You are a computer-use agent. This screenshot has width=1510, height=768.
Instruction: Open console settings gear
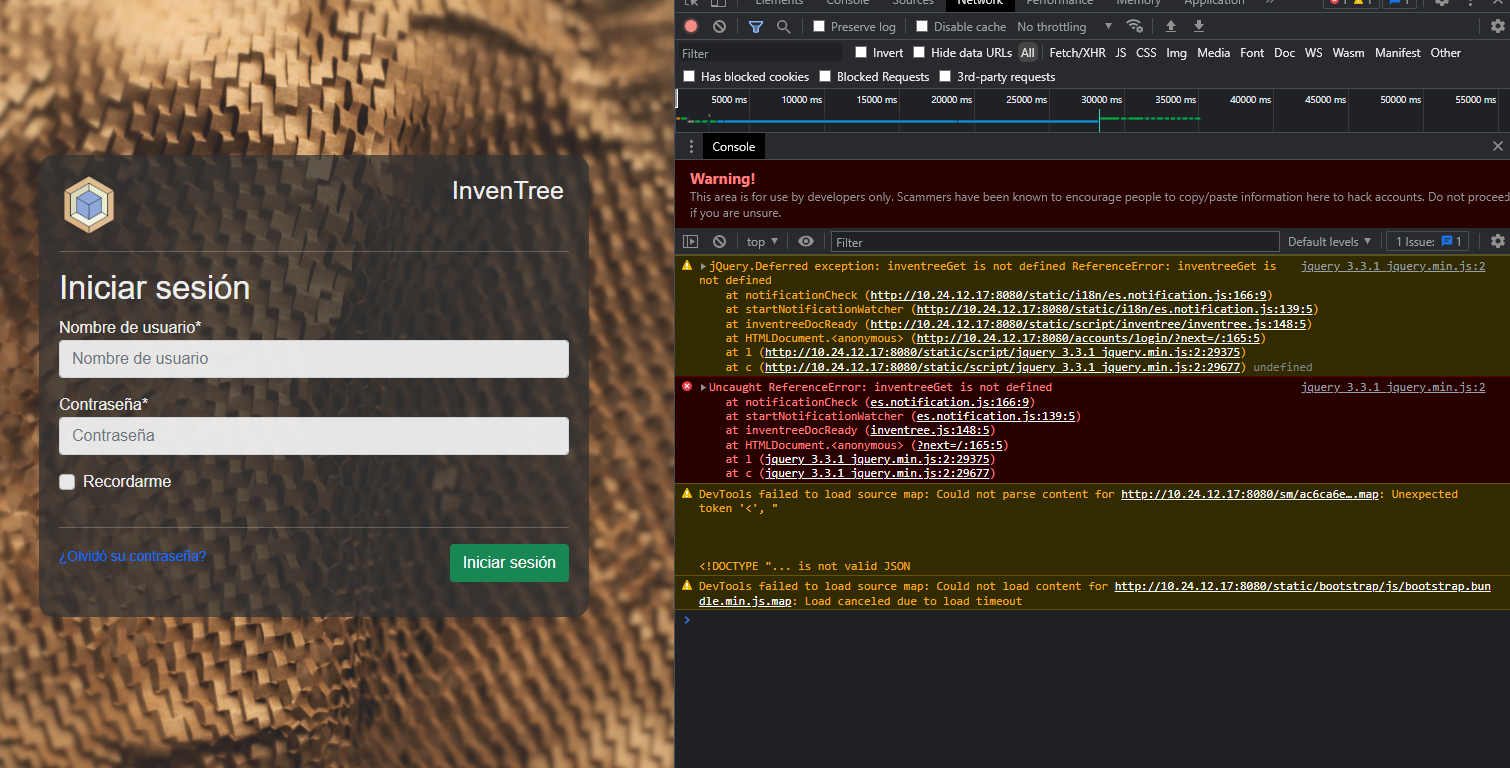point(1497,241)
